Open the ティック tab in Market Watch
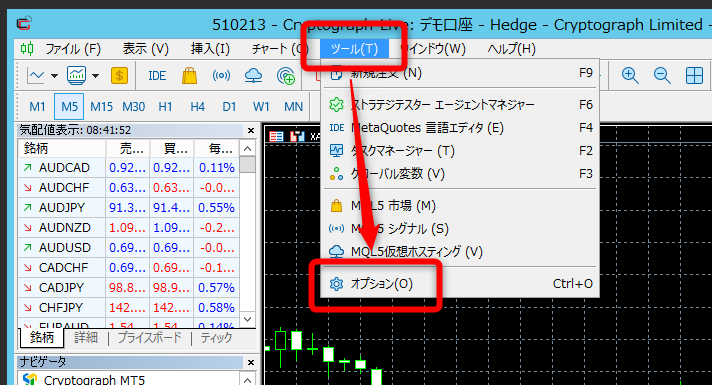712x385 pixels. click(x=217, y=337)
